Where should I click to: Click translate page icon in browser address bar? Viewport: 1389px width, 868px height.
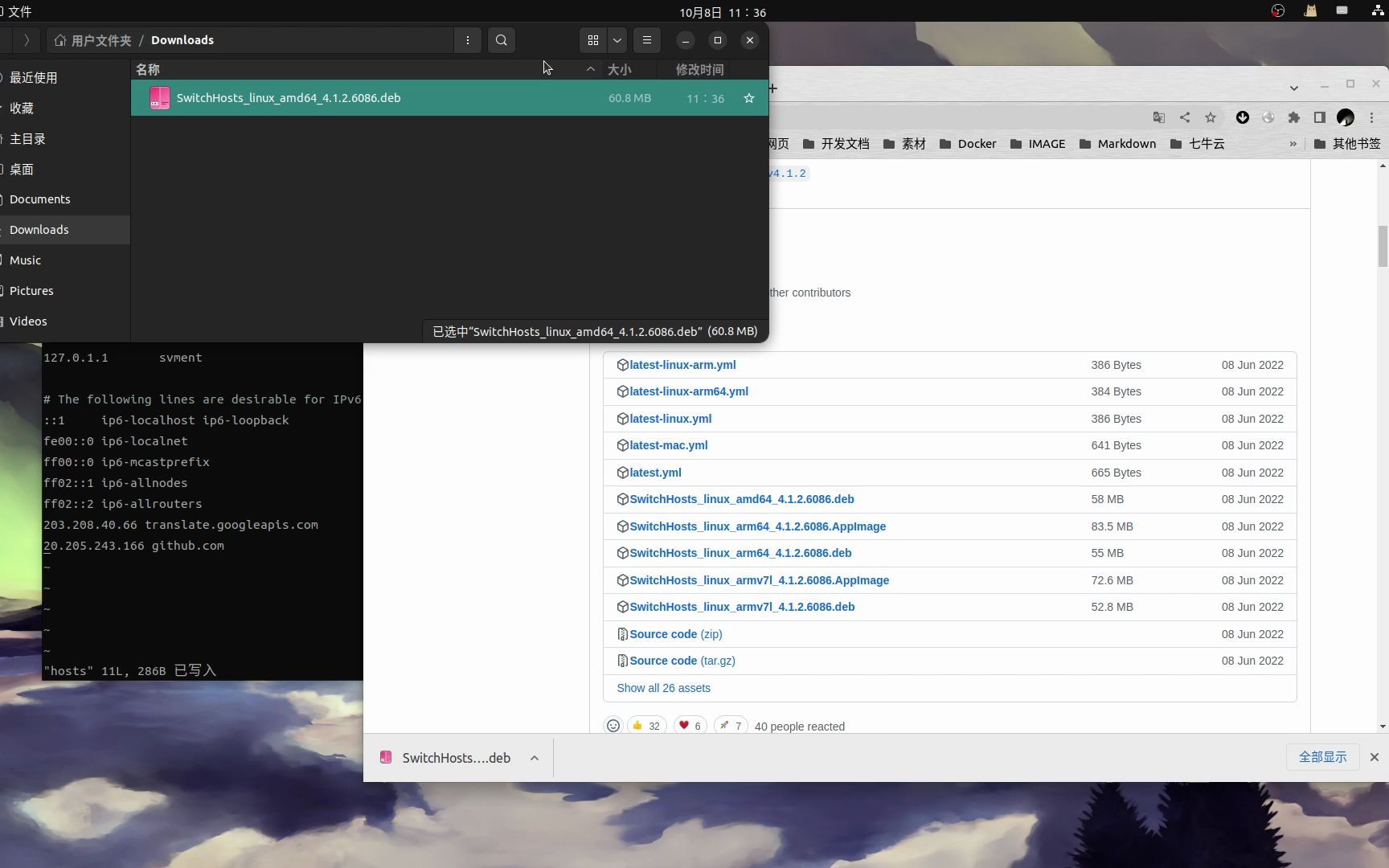(x=1159, y=117)
